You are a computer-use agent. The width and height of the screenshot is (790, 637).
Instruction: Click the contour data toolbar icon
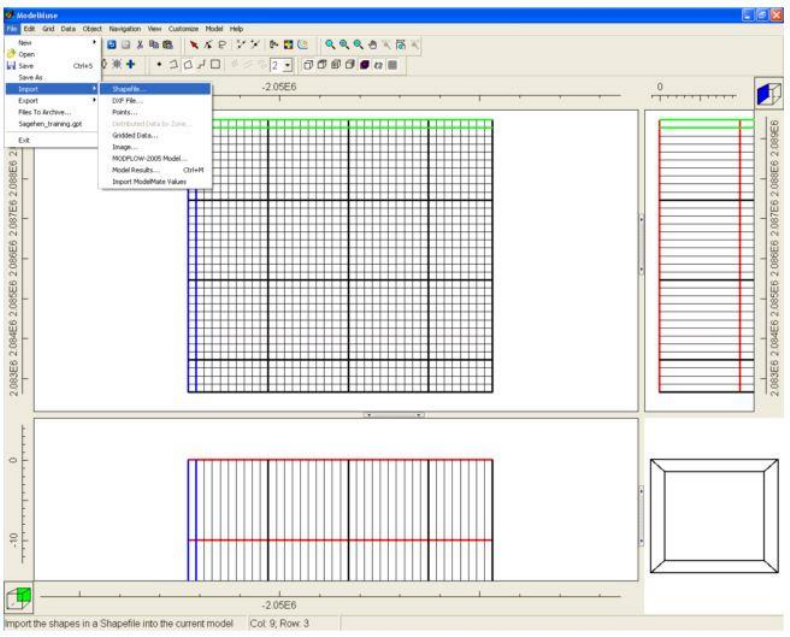coord(302,45)
